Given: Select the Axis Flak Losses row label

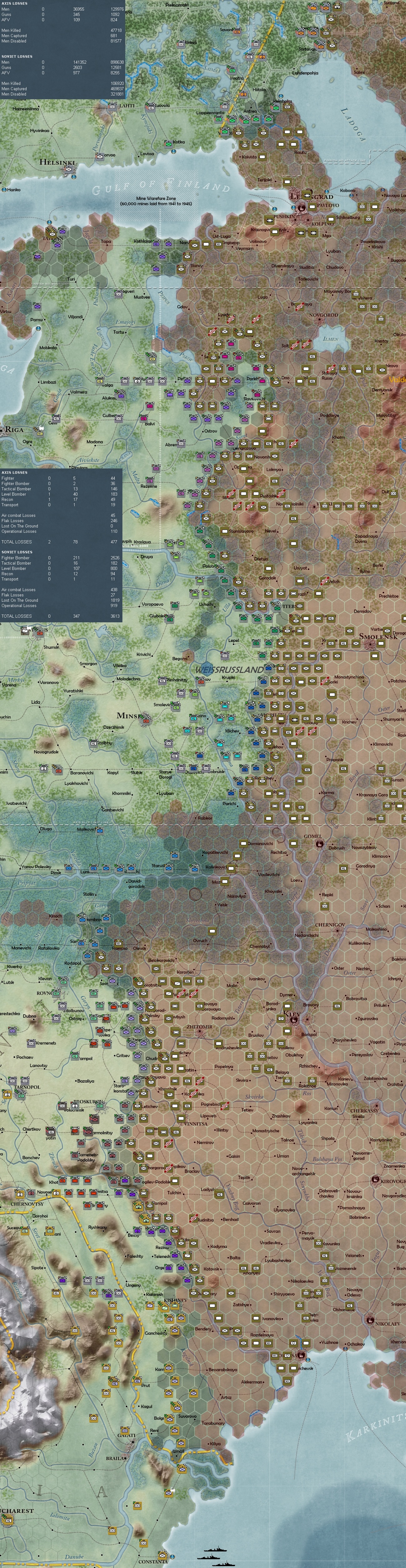Looking at the screenshot, I should pyautogui.click(x=13, y=521).
